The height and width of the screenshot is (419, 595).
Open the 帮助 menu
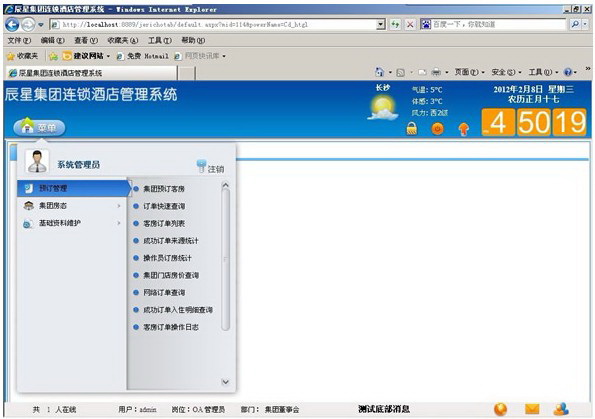click(193, 40)
